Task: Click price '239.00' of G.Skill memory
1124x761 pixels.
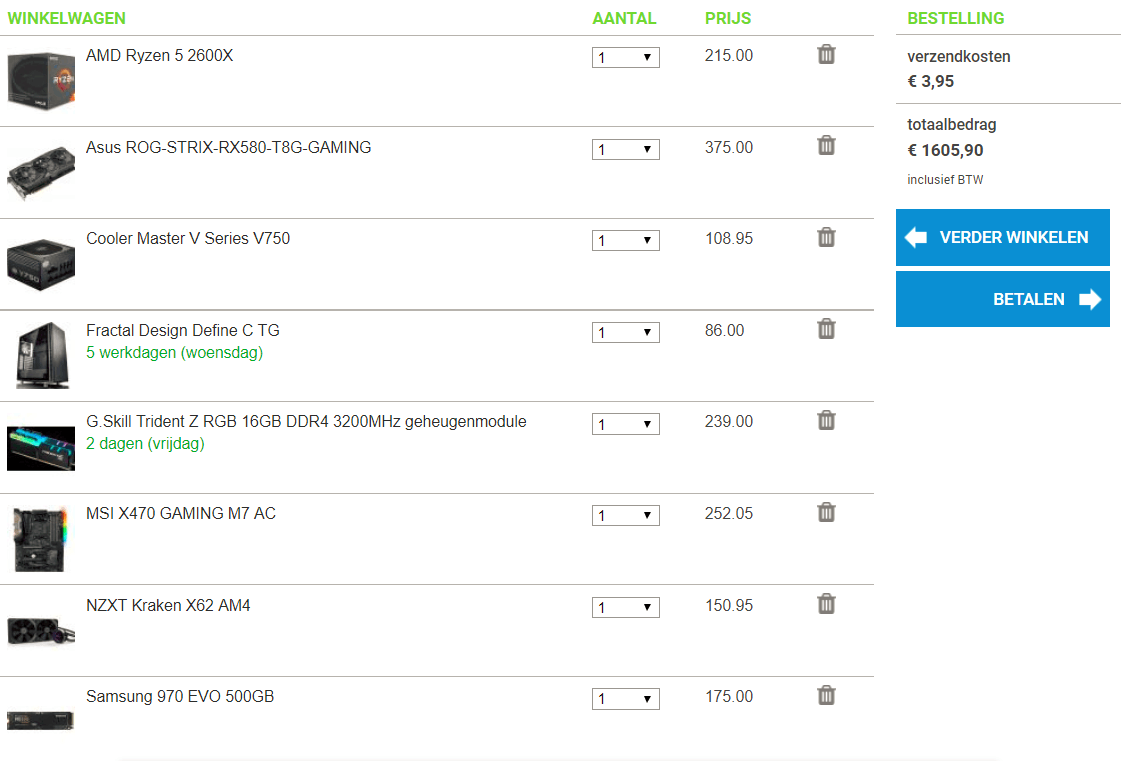Action: [728, 421]
